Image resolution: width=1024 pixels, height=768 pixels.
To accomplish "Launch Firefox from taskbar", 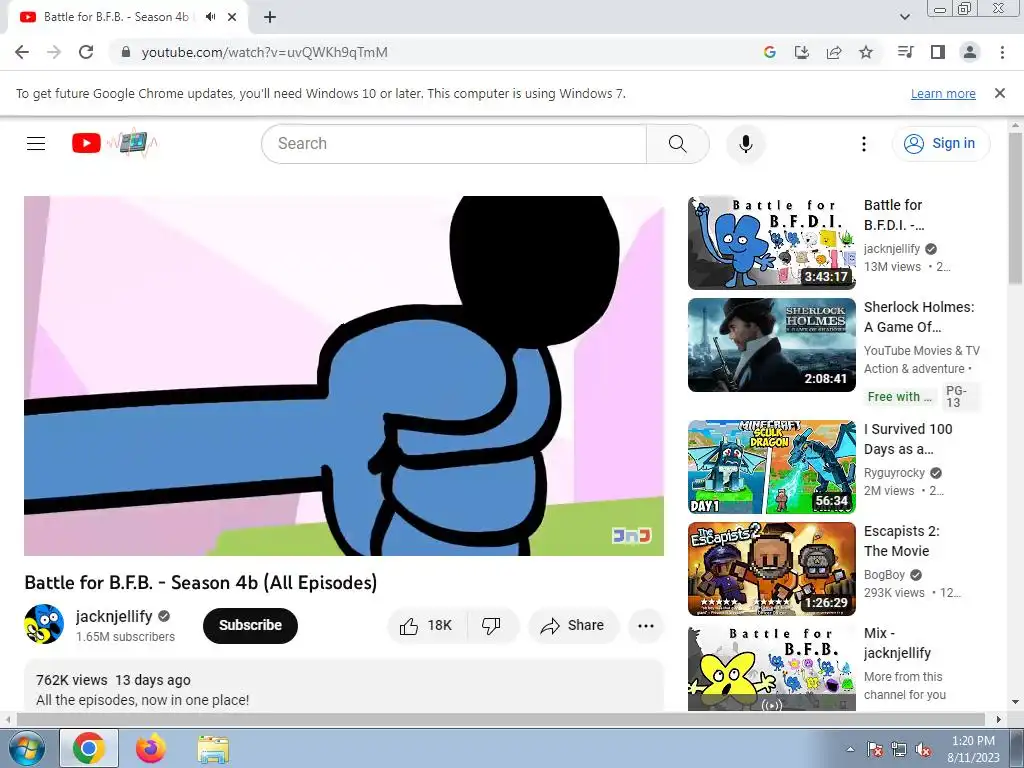I will coord(151,748).
